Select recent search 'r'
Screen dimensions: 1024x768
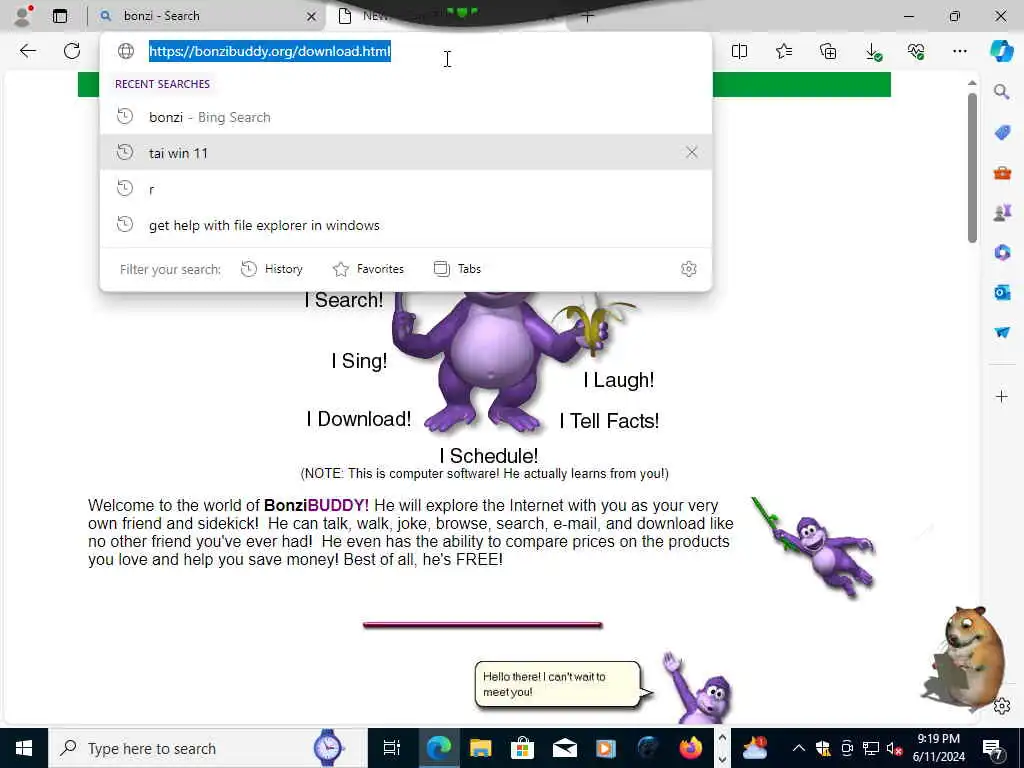coord(406,189)
